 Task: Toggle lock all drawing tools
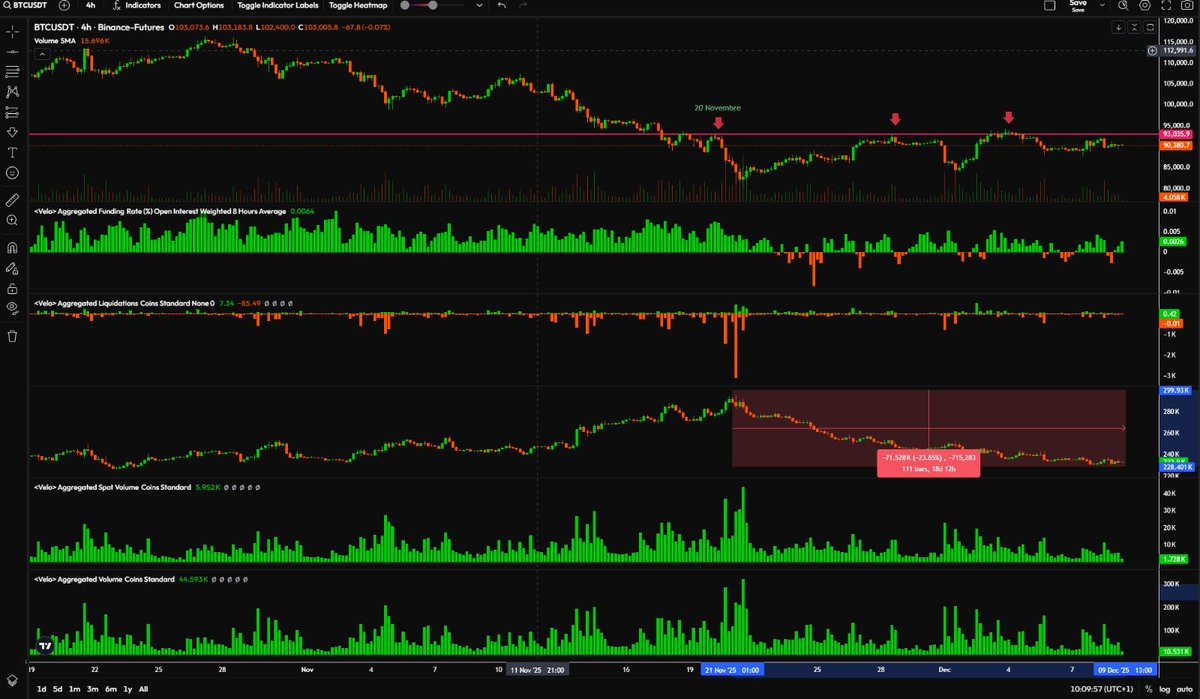(12, 288)
